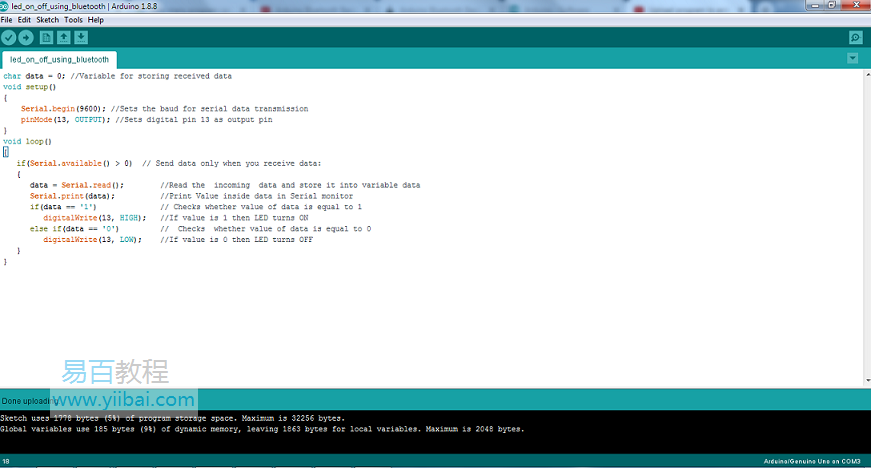The width and height of the screenshot is (871, 468).
Task: Click the line number 18 in status bar
Action: coord(6,461)
